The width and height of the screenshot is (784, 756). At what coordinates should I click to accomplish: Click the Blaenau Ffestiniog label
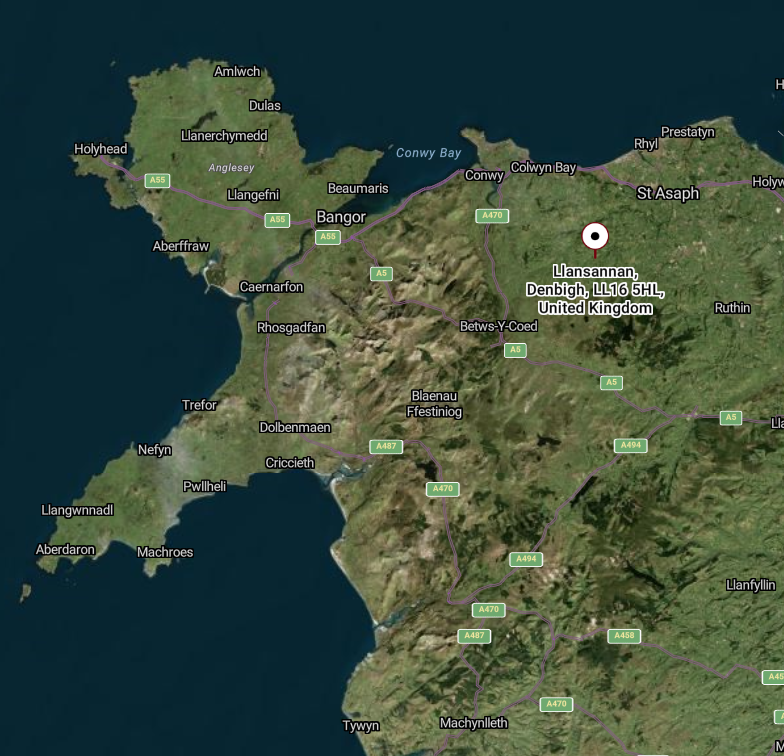point(434,404)
